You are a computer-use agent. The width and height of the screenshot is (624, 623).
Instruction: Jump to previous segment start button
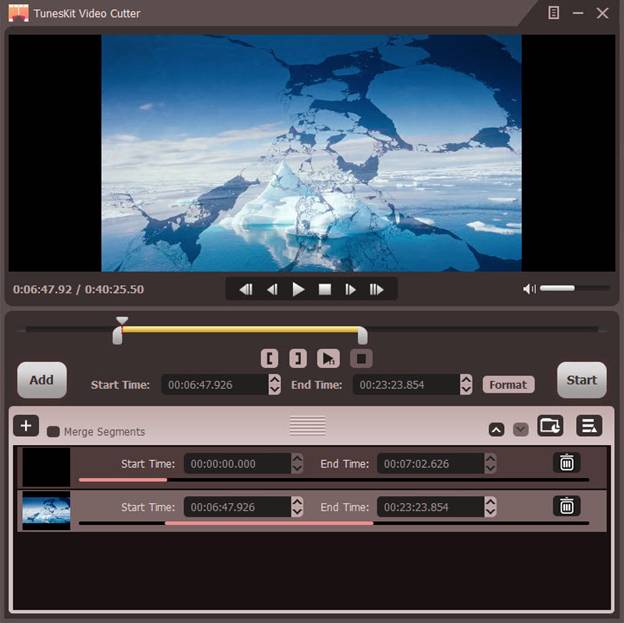[246, 289]
